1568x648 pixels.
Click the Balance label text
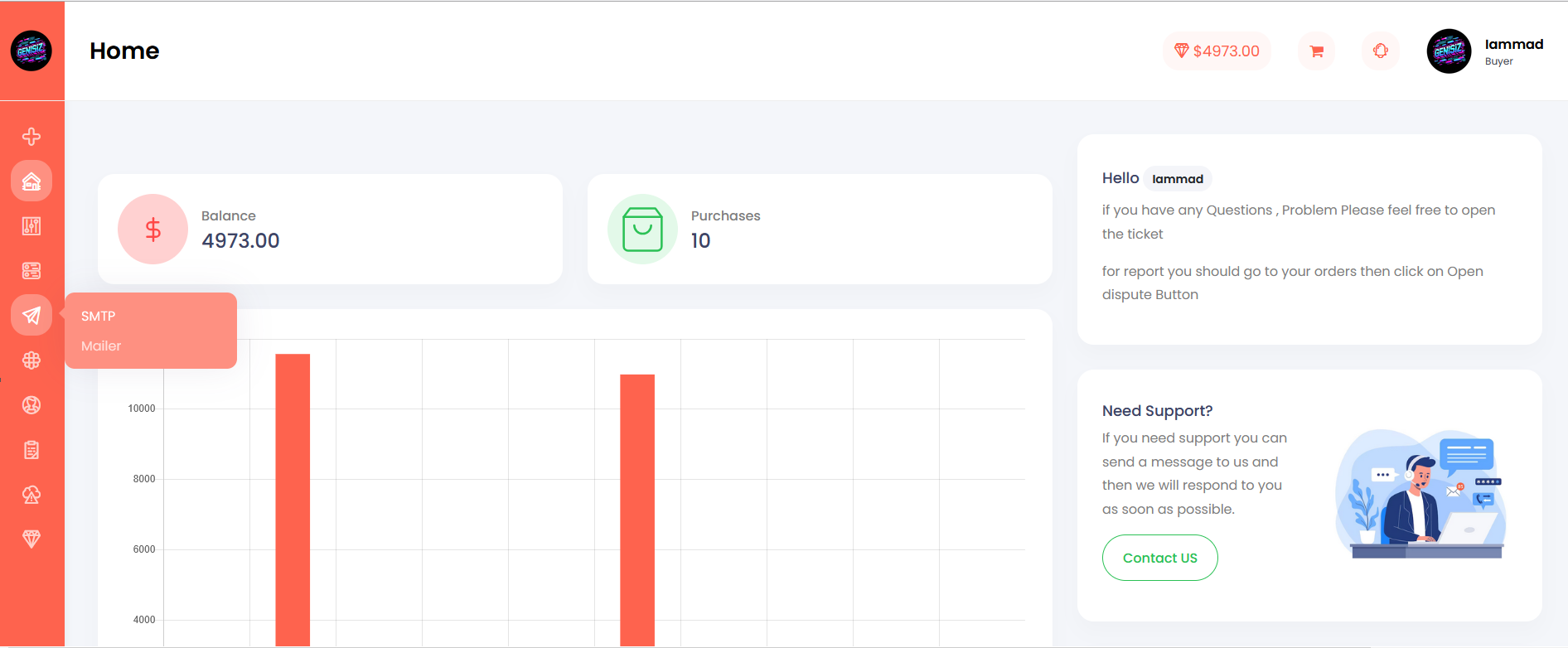[229, 215]
